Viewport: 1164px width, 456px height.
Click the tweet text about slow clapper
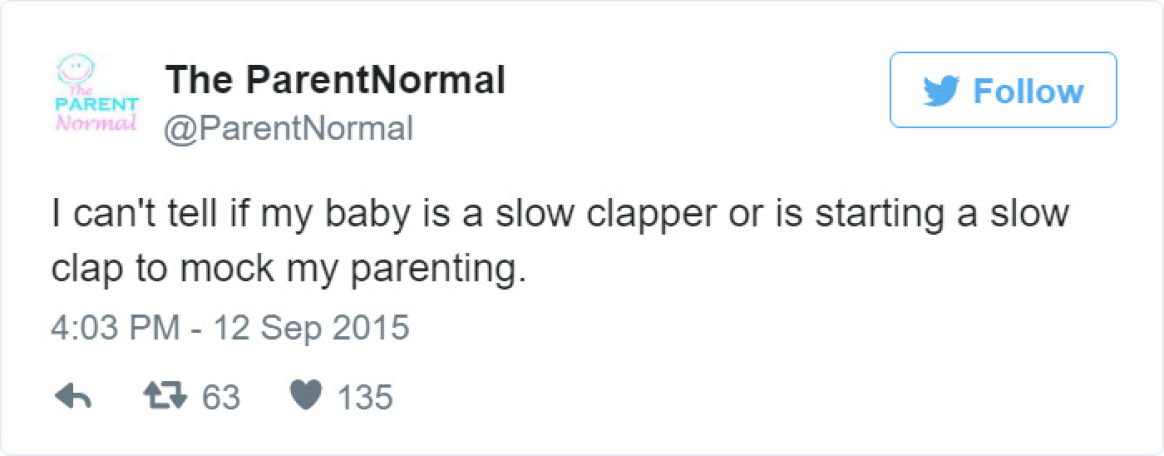(x=560, y=241)
